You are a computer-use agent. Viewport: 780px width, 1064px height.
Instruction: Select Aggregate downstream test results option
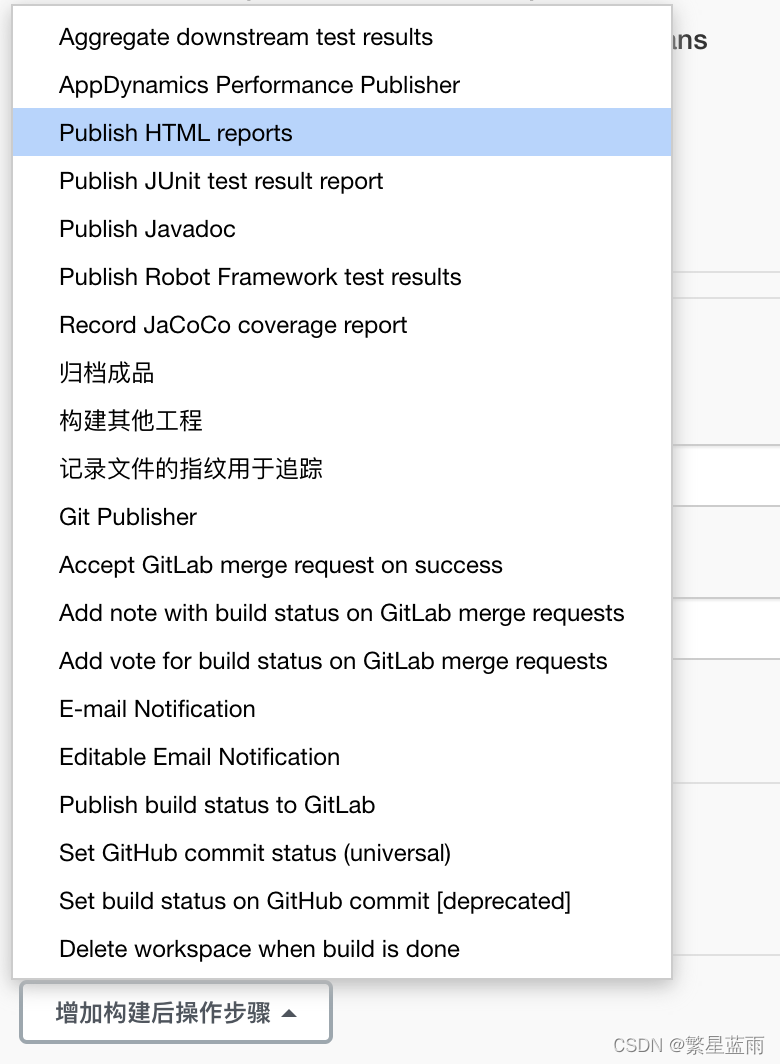click(x=341, y=37)
